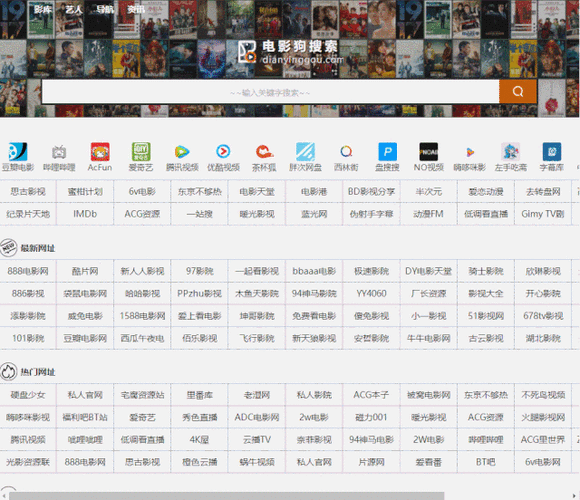Screen dimensions: 580x500
Task: Open the green 爱奇艺 icon
Action: (141, 152)
